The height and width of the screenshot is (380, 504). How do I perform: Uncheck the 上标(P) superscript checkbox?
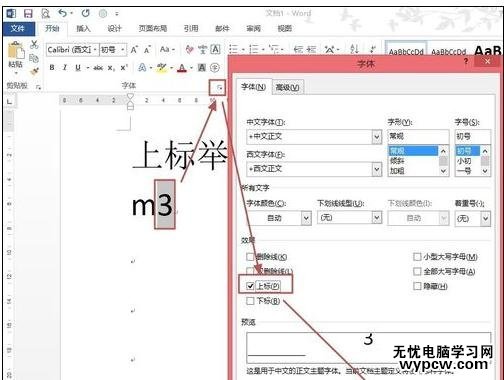(x=250, y=286)
